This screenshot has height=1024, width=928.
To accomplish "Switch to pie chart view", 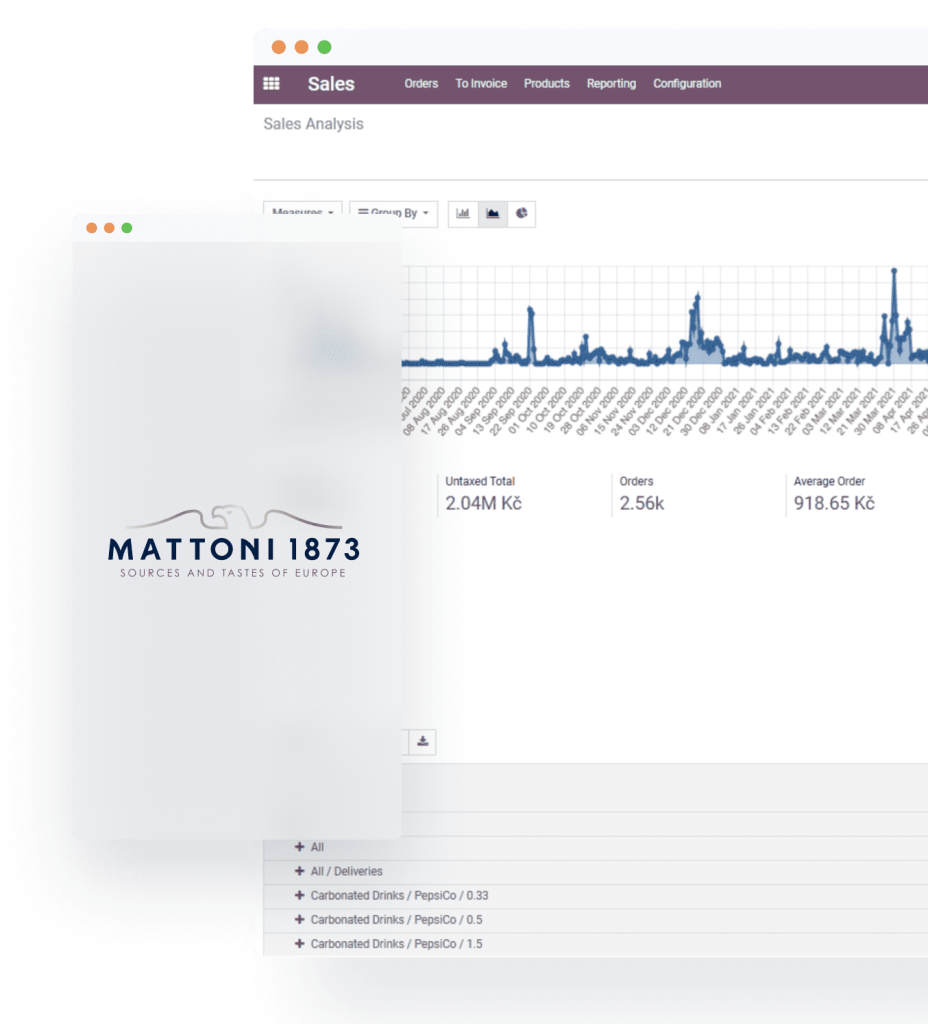I will pos(522,214).
